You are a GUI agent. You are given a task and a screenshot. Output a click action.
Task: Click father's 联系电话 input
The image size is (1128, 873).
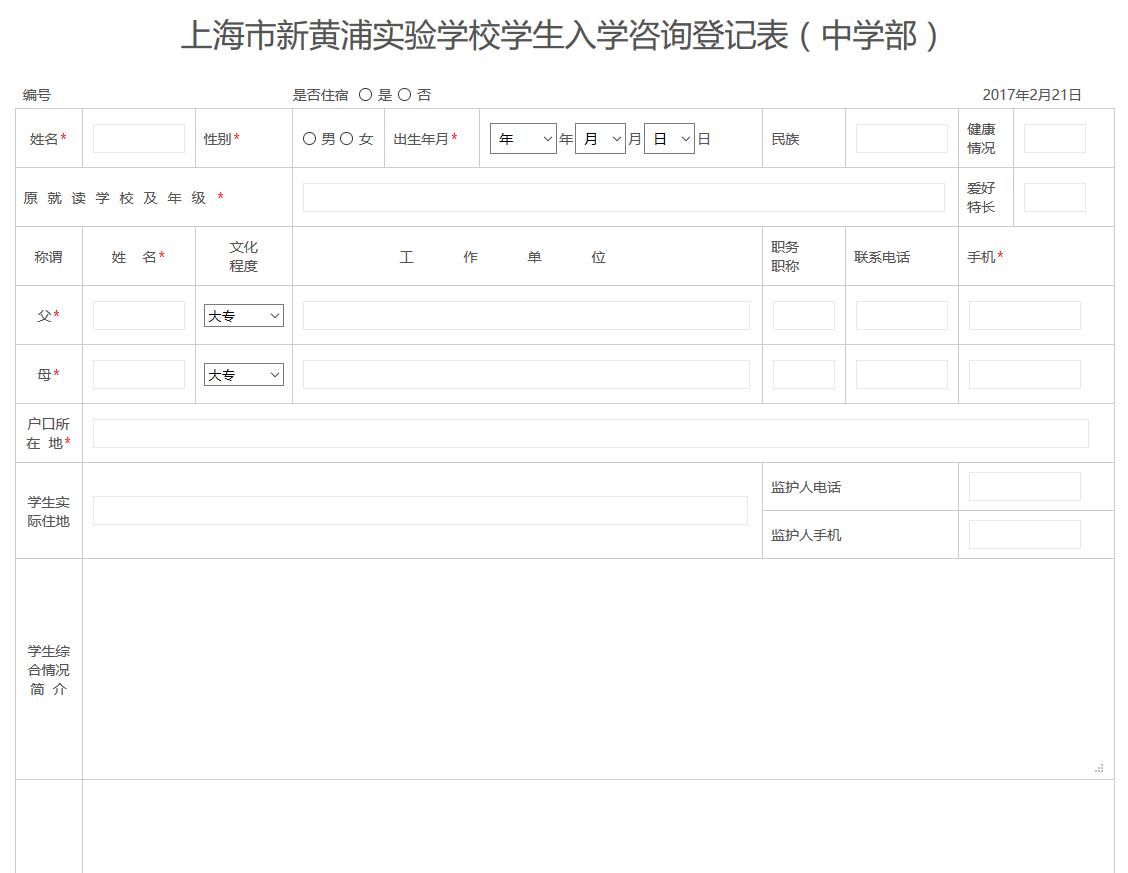(901, 316)
